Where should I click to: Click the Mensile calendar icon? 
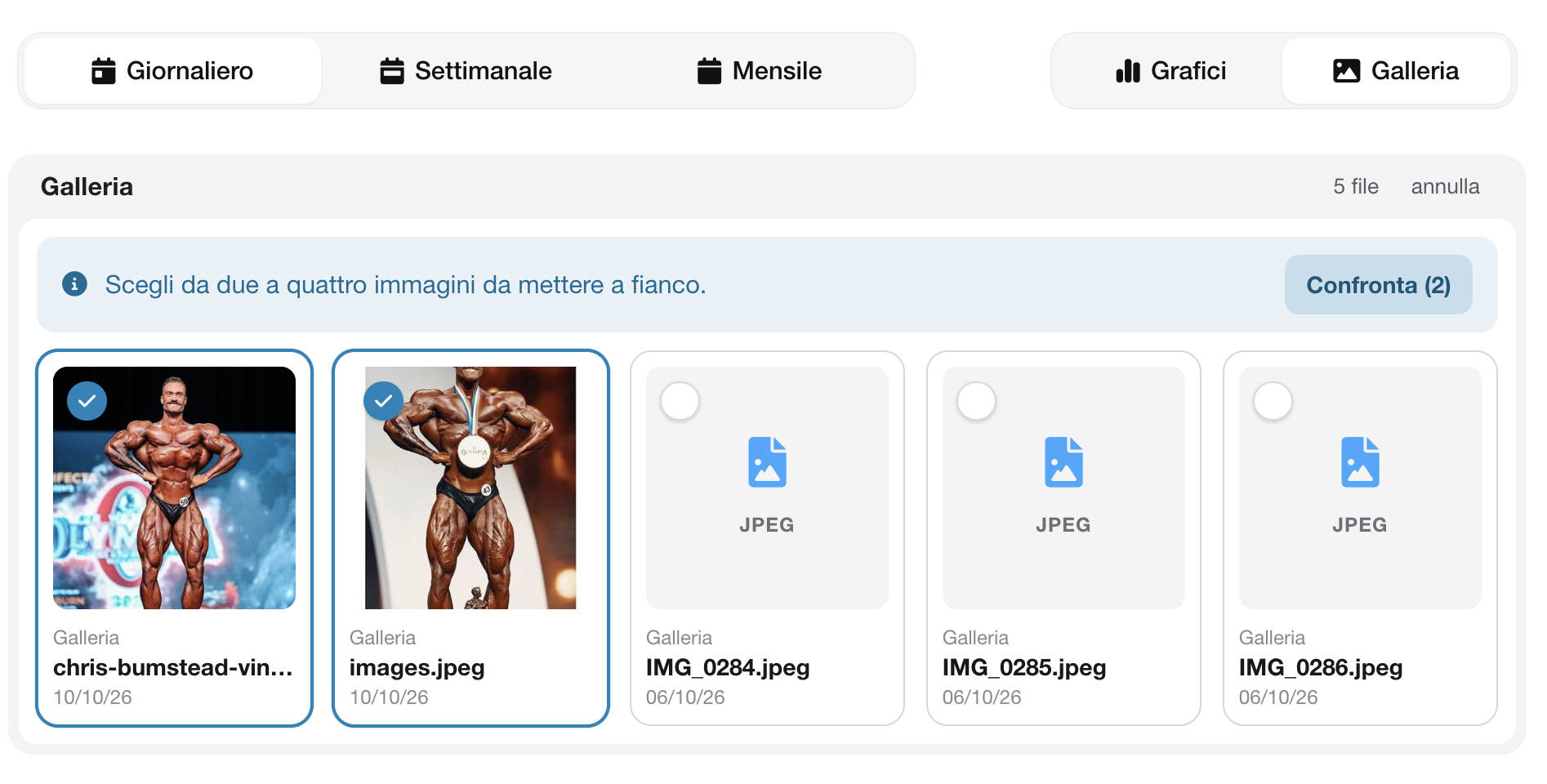[709, 71]
